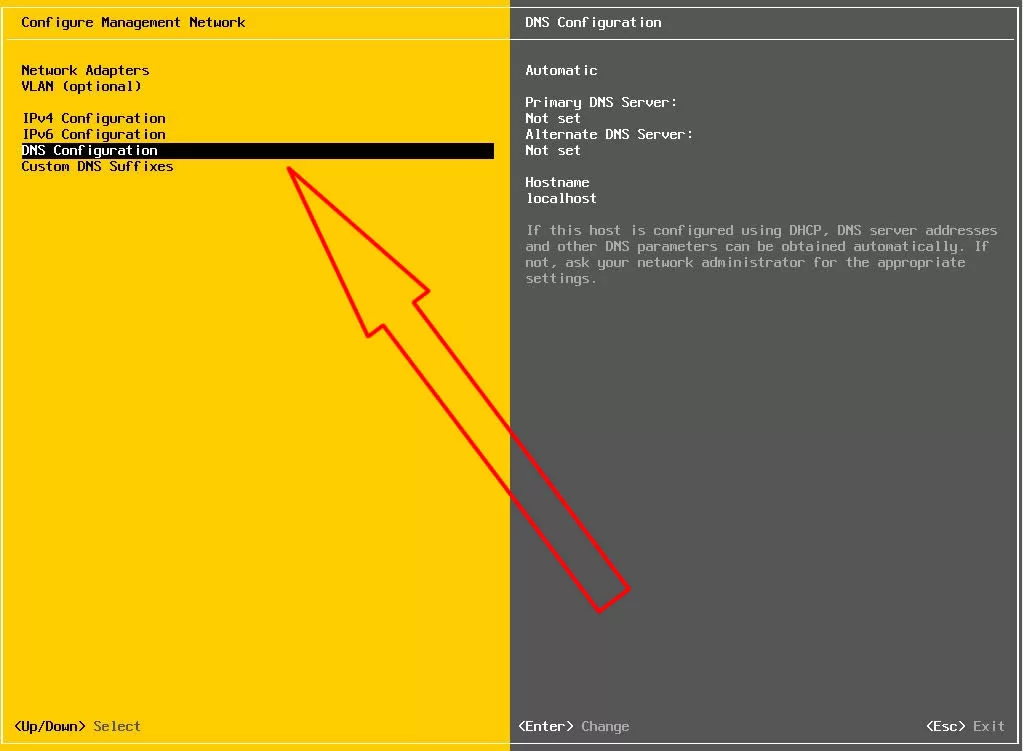Click Configure Management Network title

tap(133, 22)
